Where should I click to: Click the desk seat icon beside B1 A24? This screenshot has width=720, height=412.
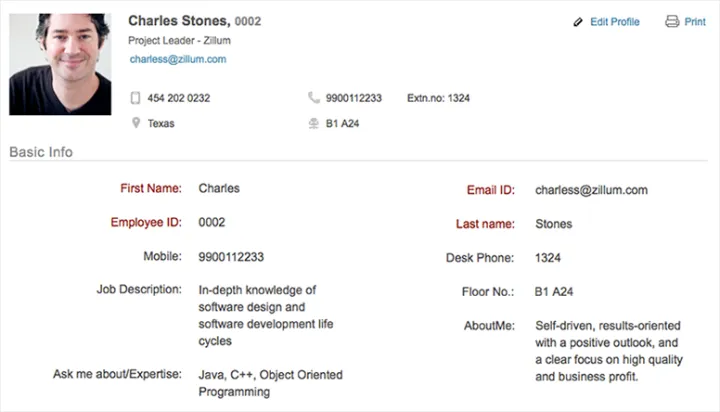coord(314,124)
